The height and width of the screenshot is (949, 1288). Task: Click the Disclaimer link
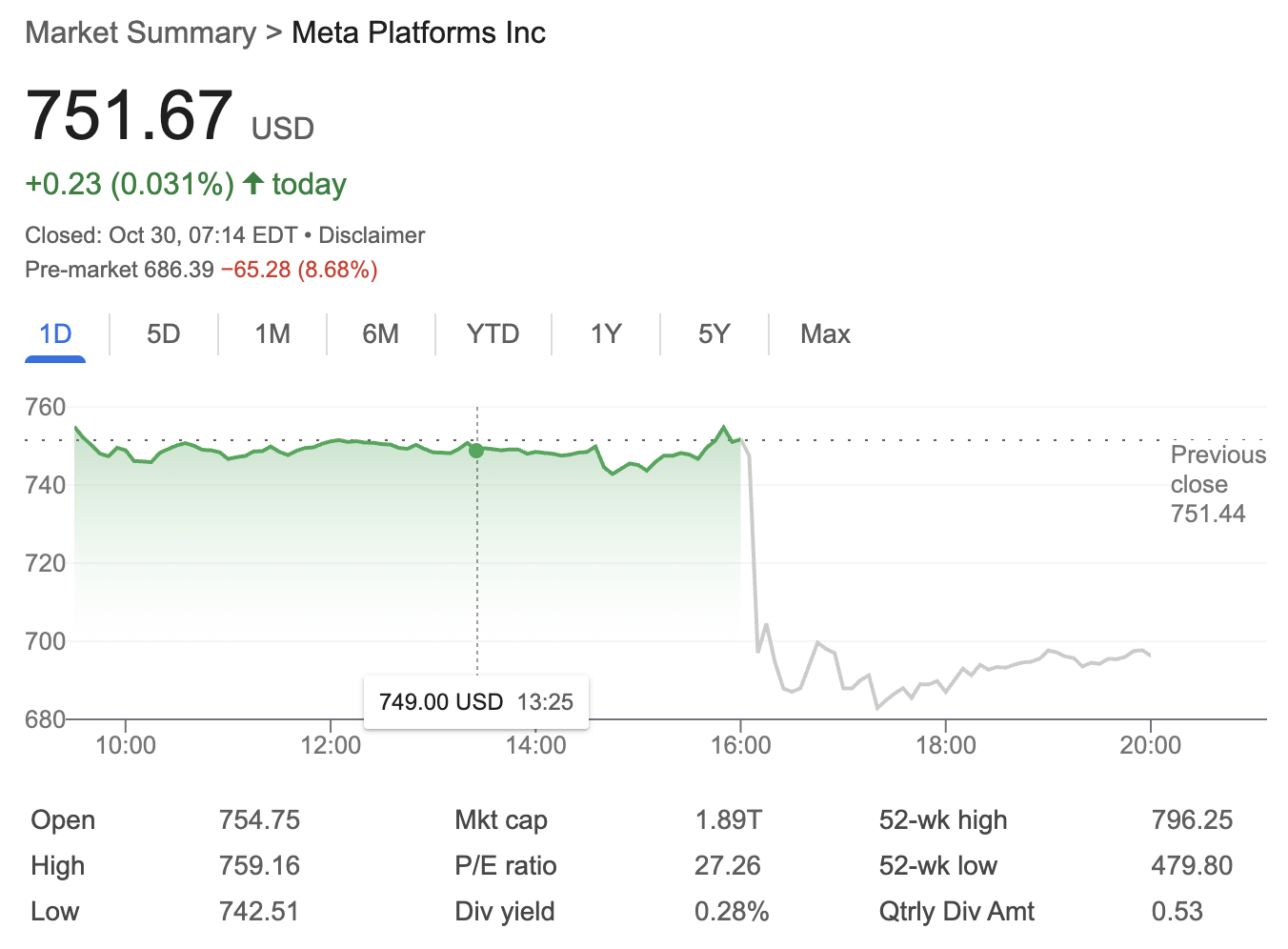click(x=372, y=234)
